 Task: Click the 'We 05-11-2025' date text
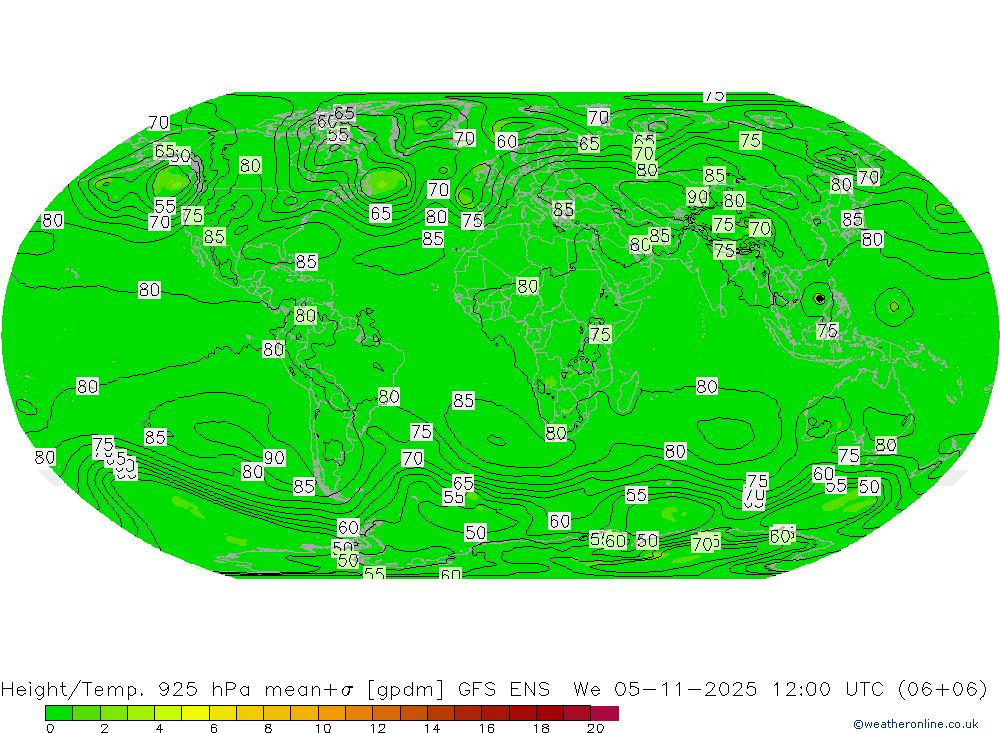coord(665,690)
